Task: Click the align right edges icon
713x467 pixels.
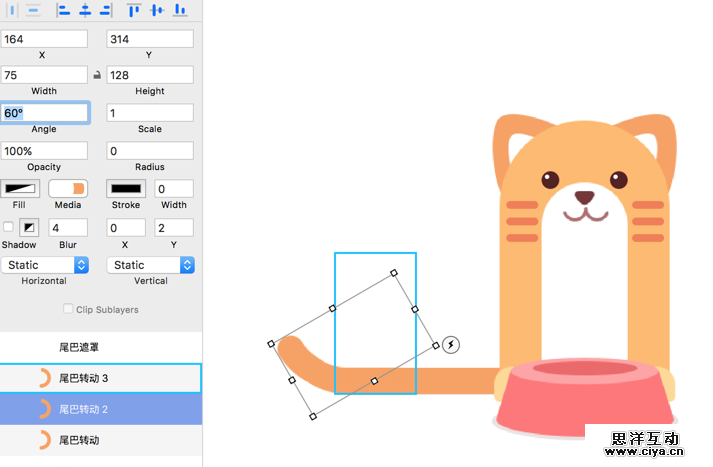Action: pyautogui.click(x=106, y=10)
